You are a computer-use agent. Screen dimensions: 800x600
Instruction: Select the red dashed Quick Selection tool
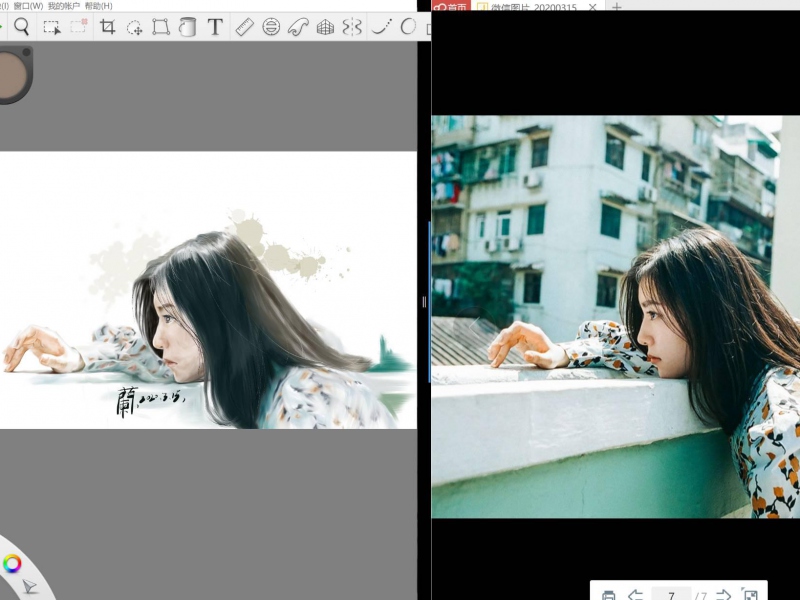tap(79, 26)
